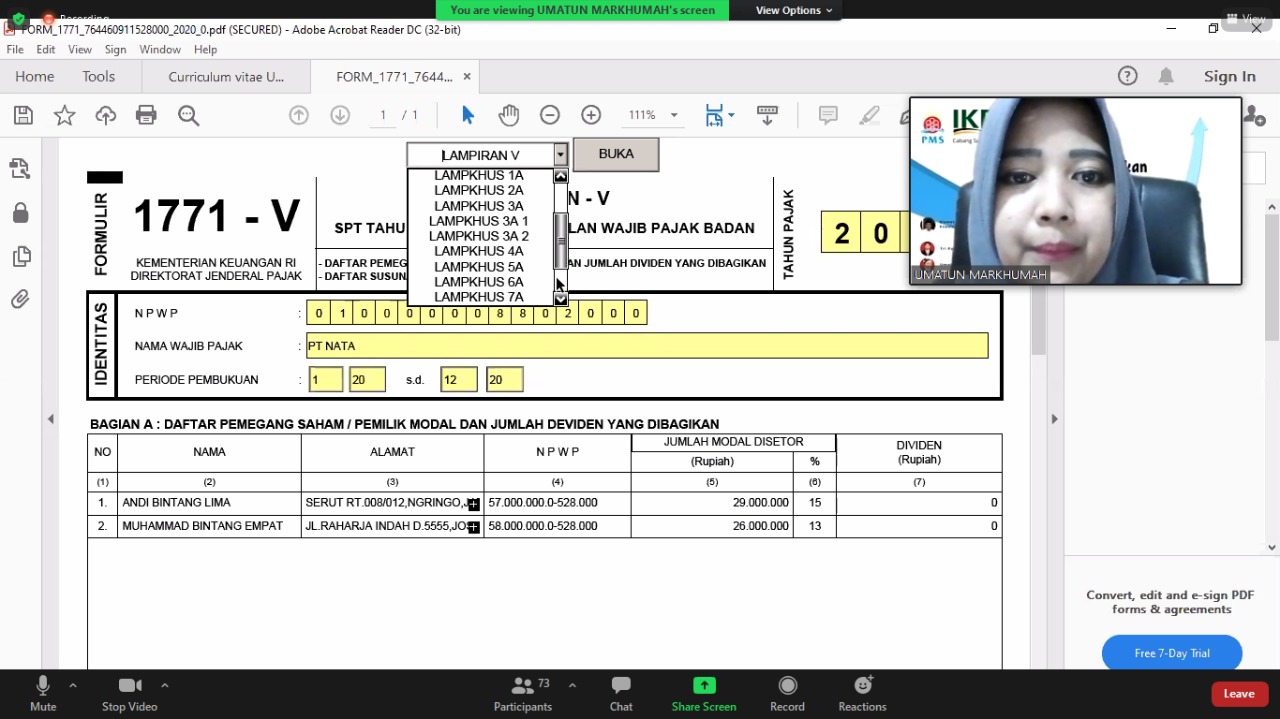Click the zoom in plus icon

coord(591,115)
